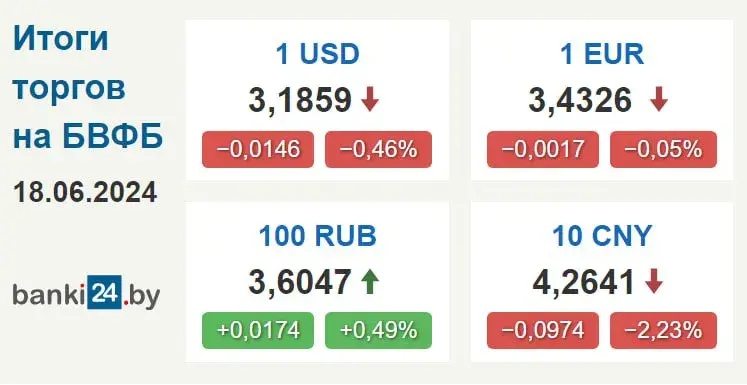The width and height of the screenshot is (747, 385).
Task: Click the red down arrow beside CNY rate
Action: 654,282
